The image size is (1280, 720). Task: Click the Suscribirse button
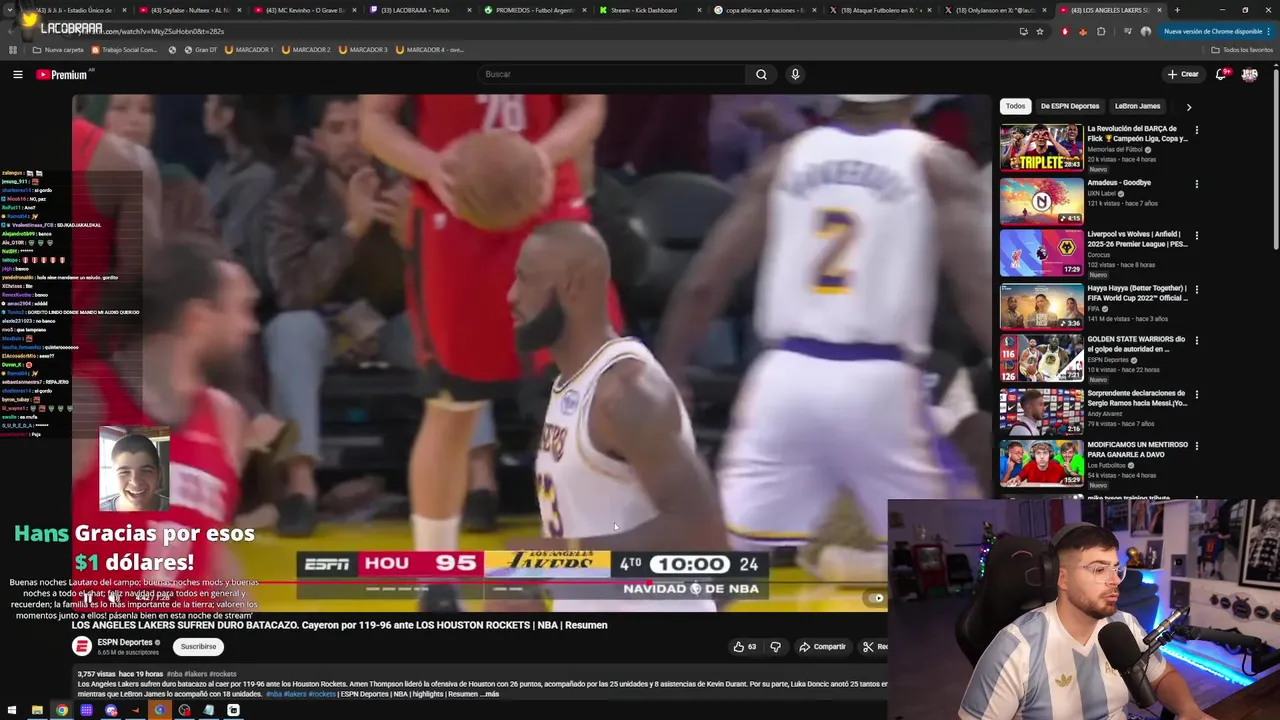(198, 647)
